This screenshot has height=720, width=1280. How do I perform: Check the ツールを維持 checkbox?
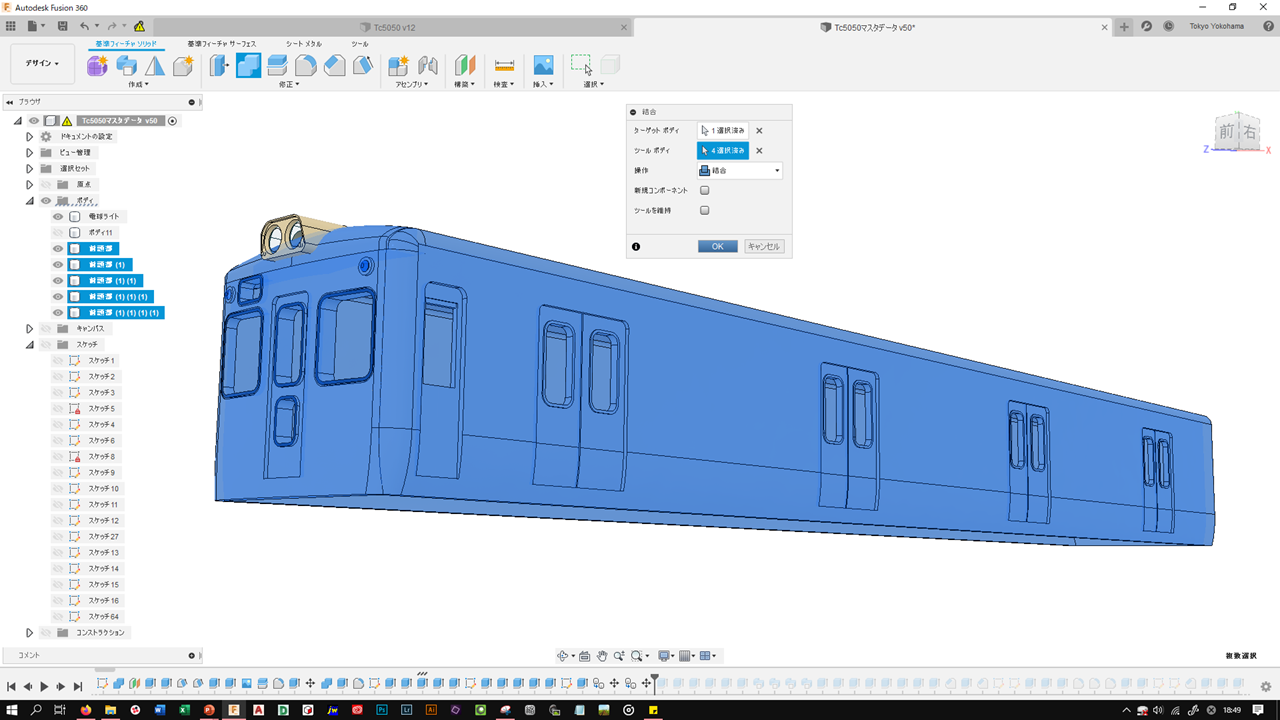click(705, 210)
